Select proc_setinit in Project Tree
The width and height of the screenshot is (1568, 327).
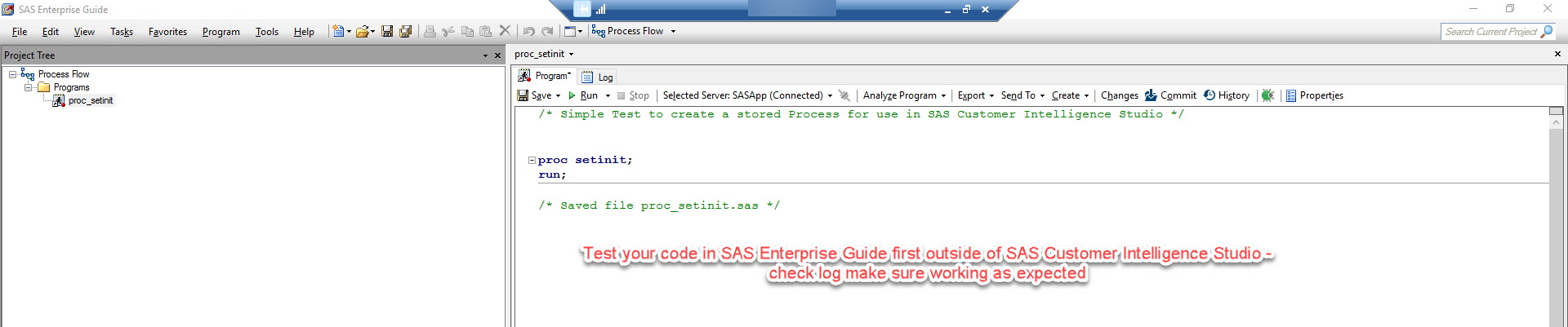[91, 100]
